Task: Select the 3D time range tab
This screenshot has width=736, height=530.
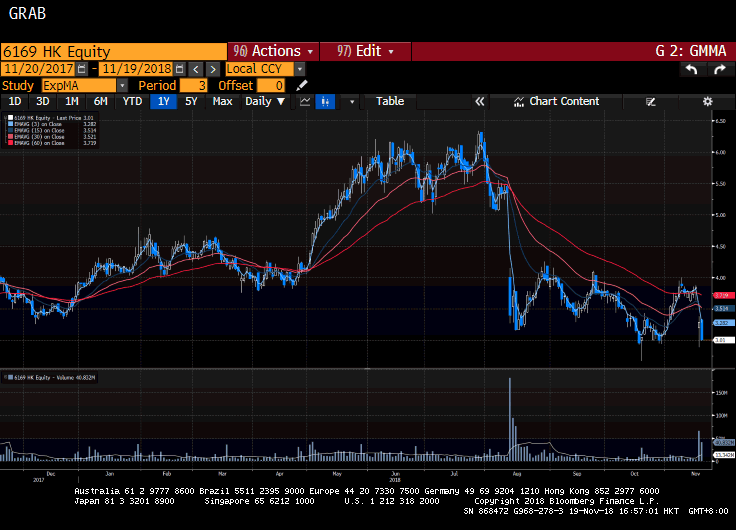Action: click(43, 101)
